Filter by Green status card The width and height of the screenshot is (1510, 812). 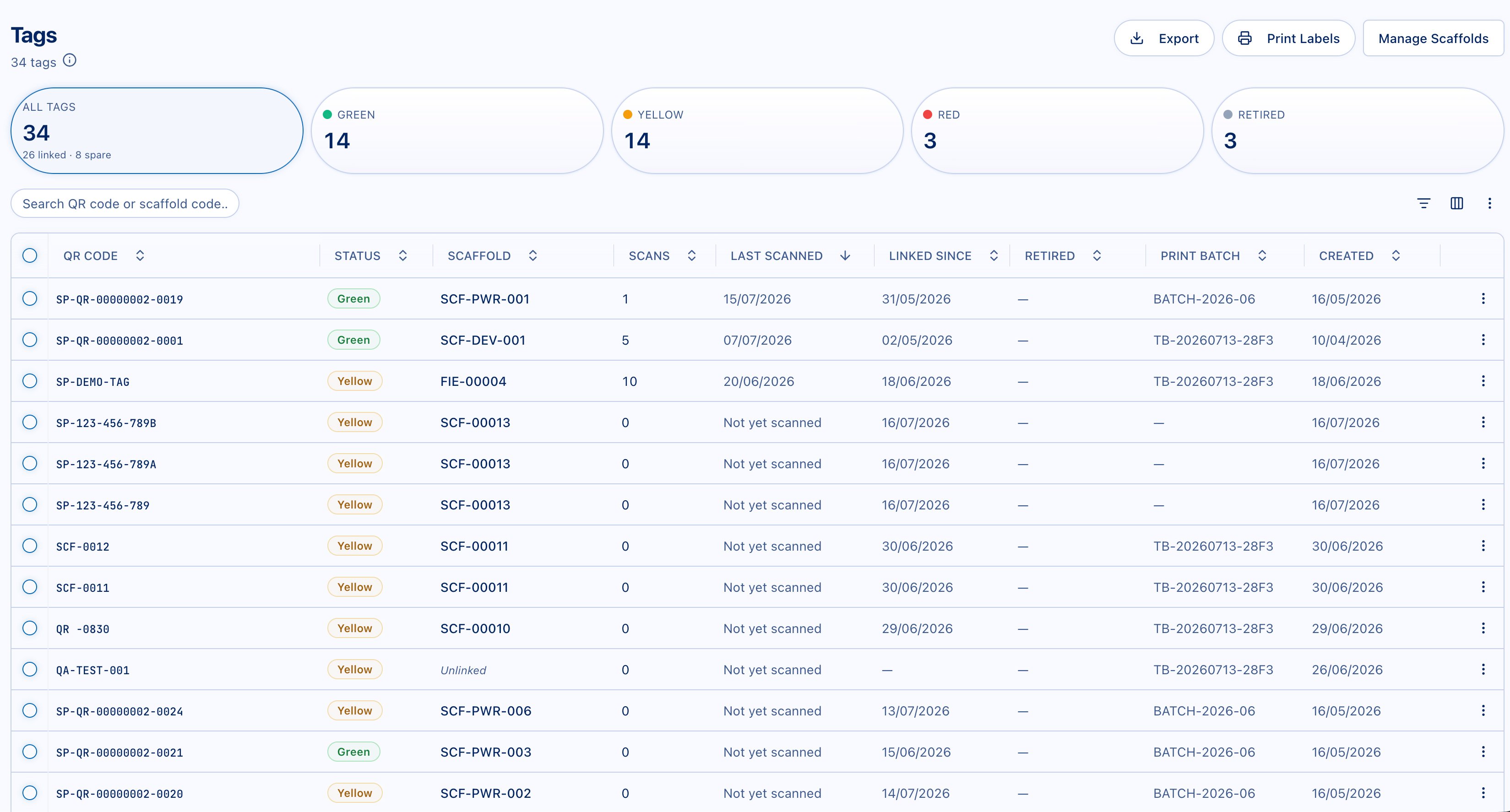coord(457,130)
